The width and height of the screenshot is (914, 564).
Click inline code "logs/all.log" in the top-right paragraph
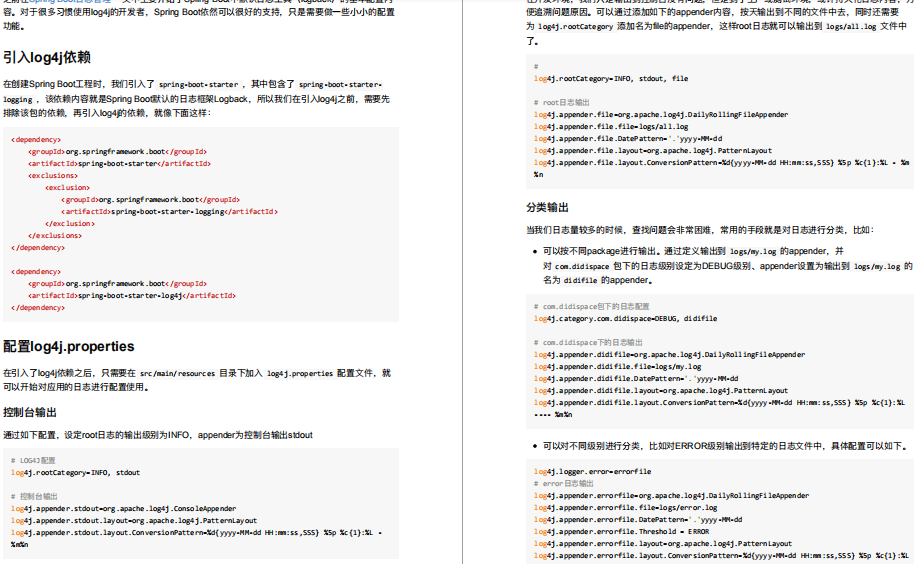pos(851,27)
